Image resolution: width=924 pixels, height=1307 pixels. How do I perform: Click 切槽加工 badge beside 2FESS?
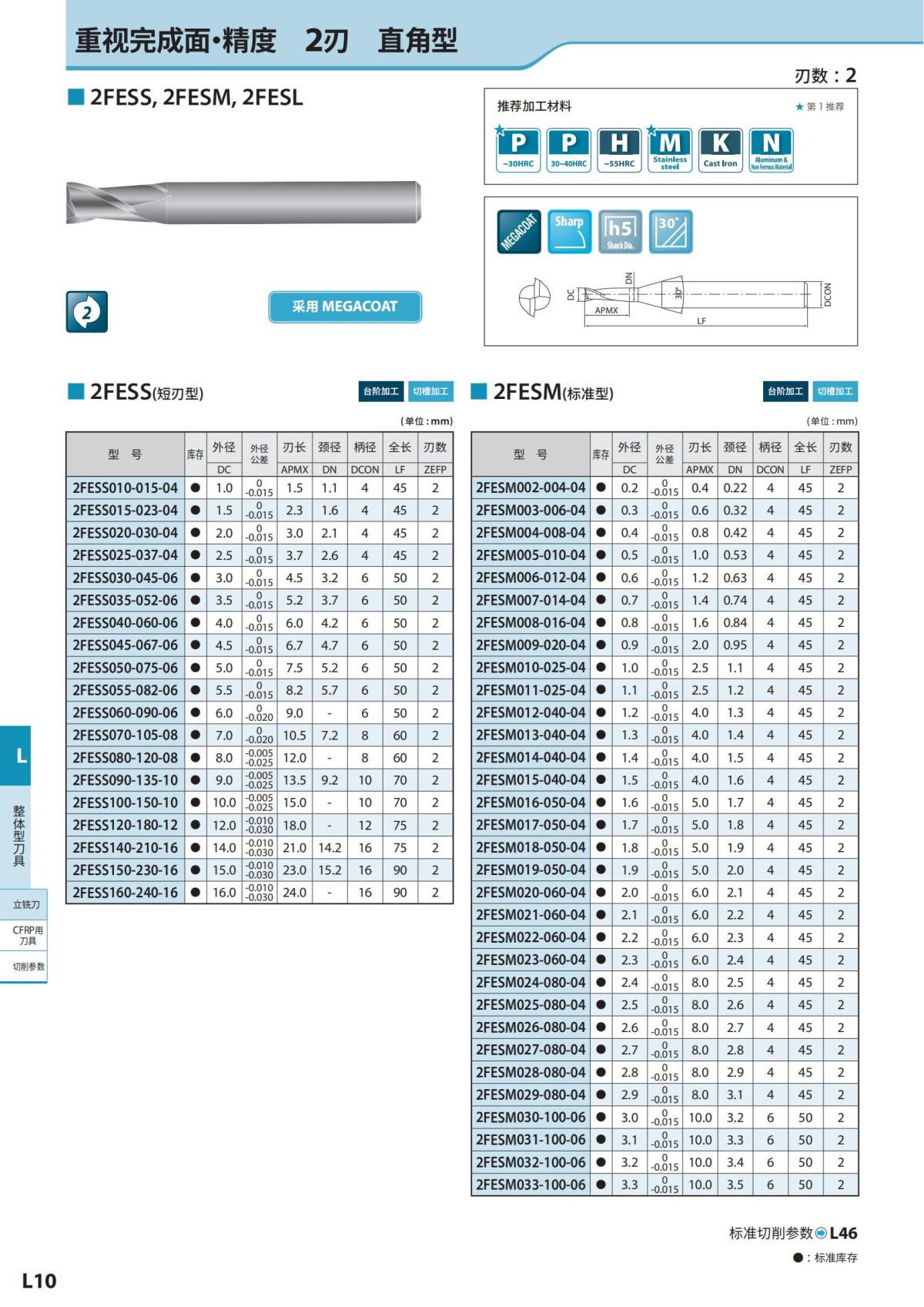tap(430, 391)
